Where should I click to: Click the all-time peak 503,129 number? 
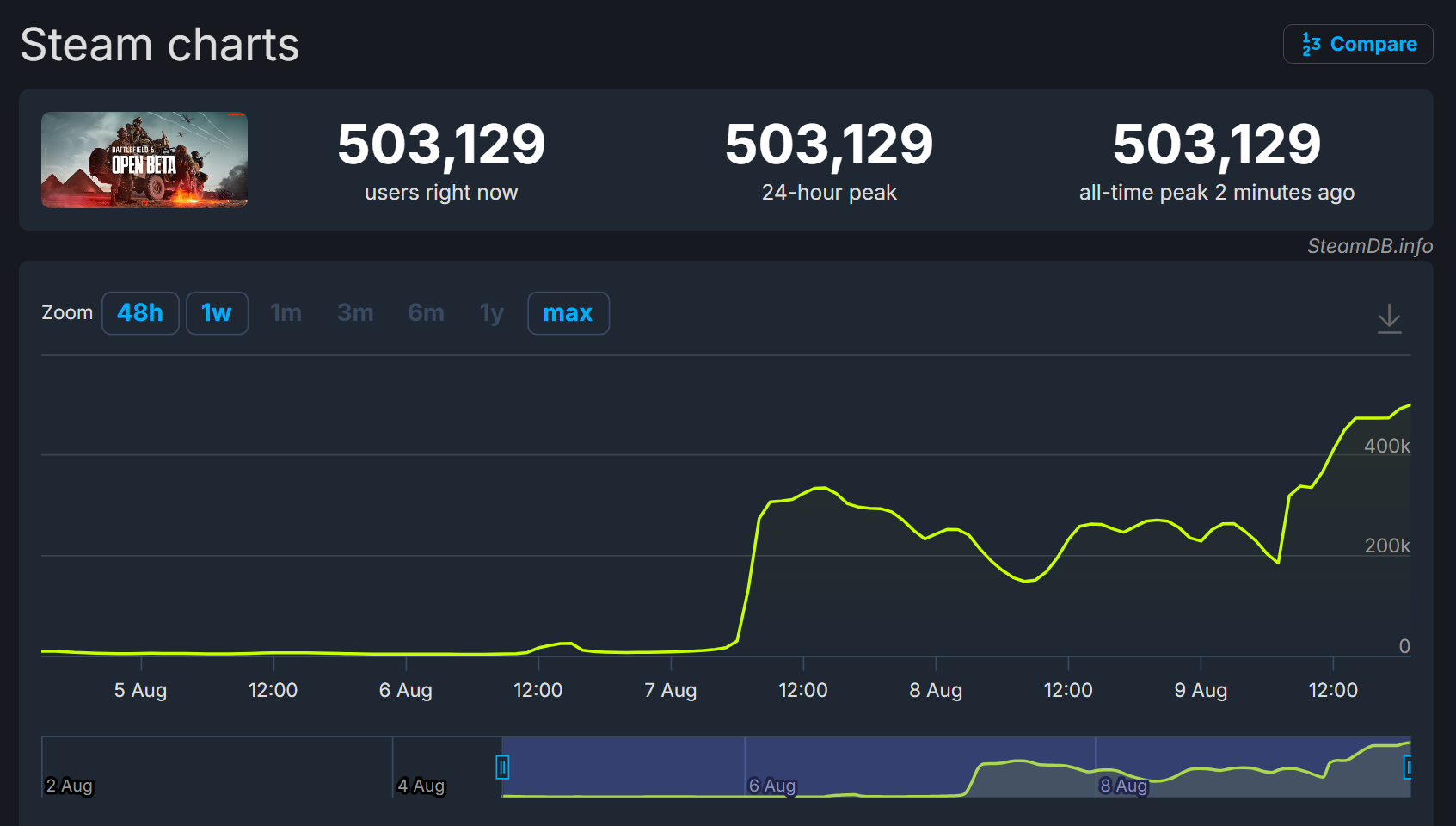point(1216,145)
